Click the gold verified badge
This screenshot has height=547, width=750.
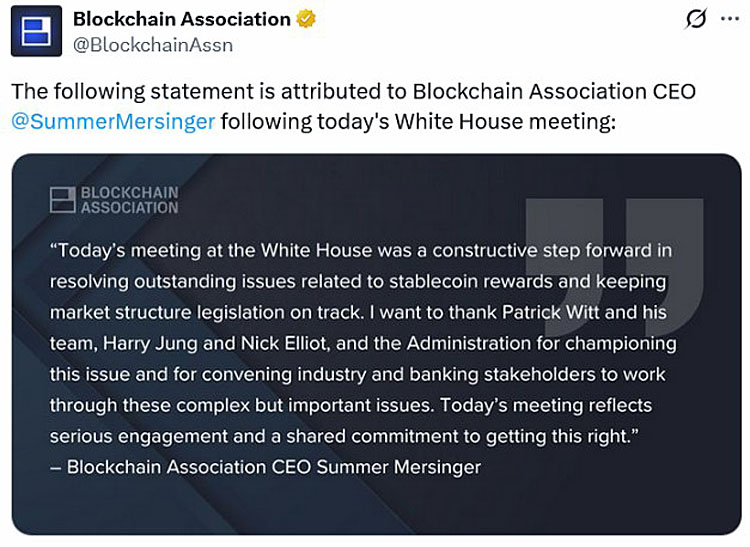[306, 19]
